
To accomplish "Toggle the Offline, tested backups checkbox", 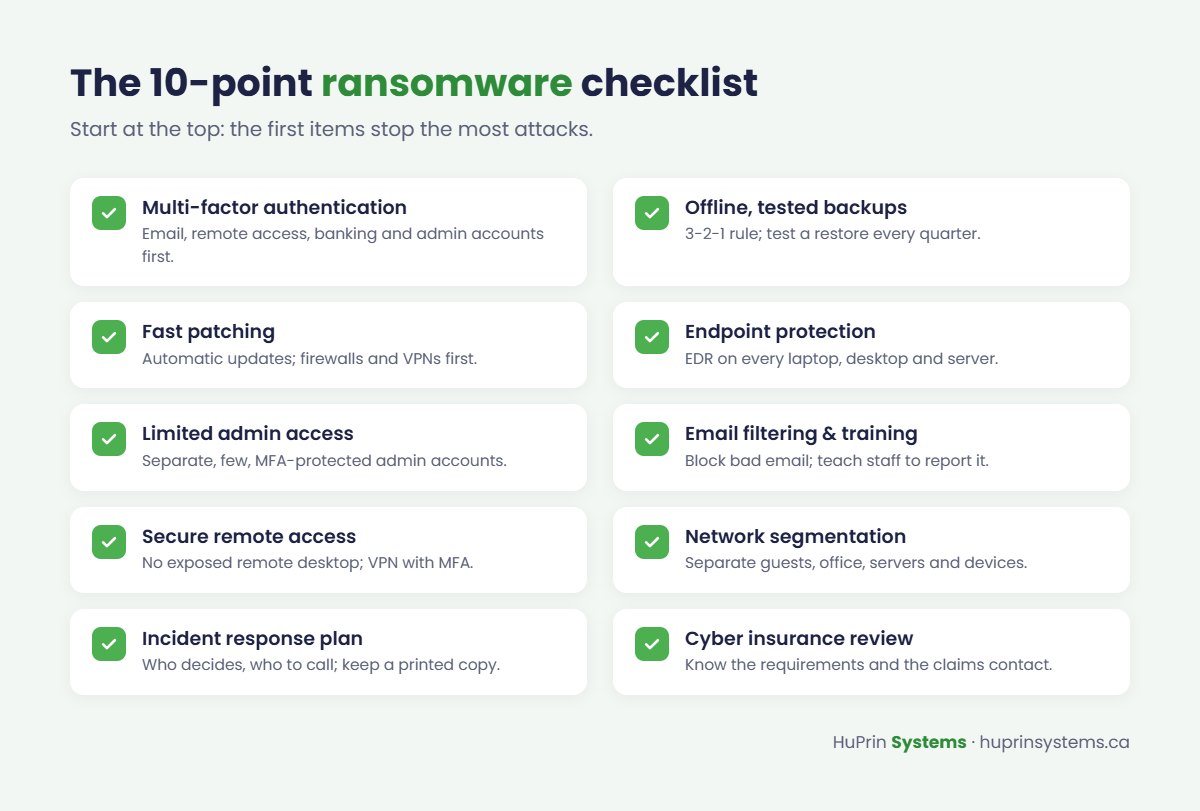I will (652, 213).
